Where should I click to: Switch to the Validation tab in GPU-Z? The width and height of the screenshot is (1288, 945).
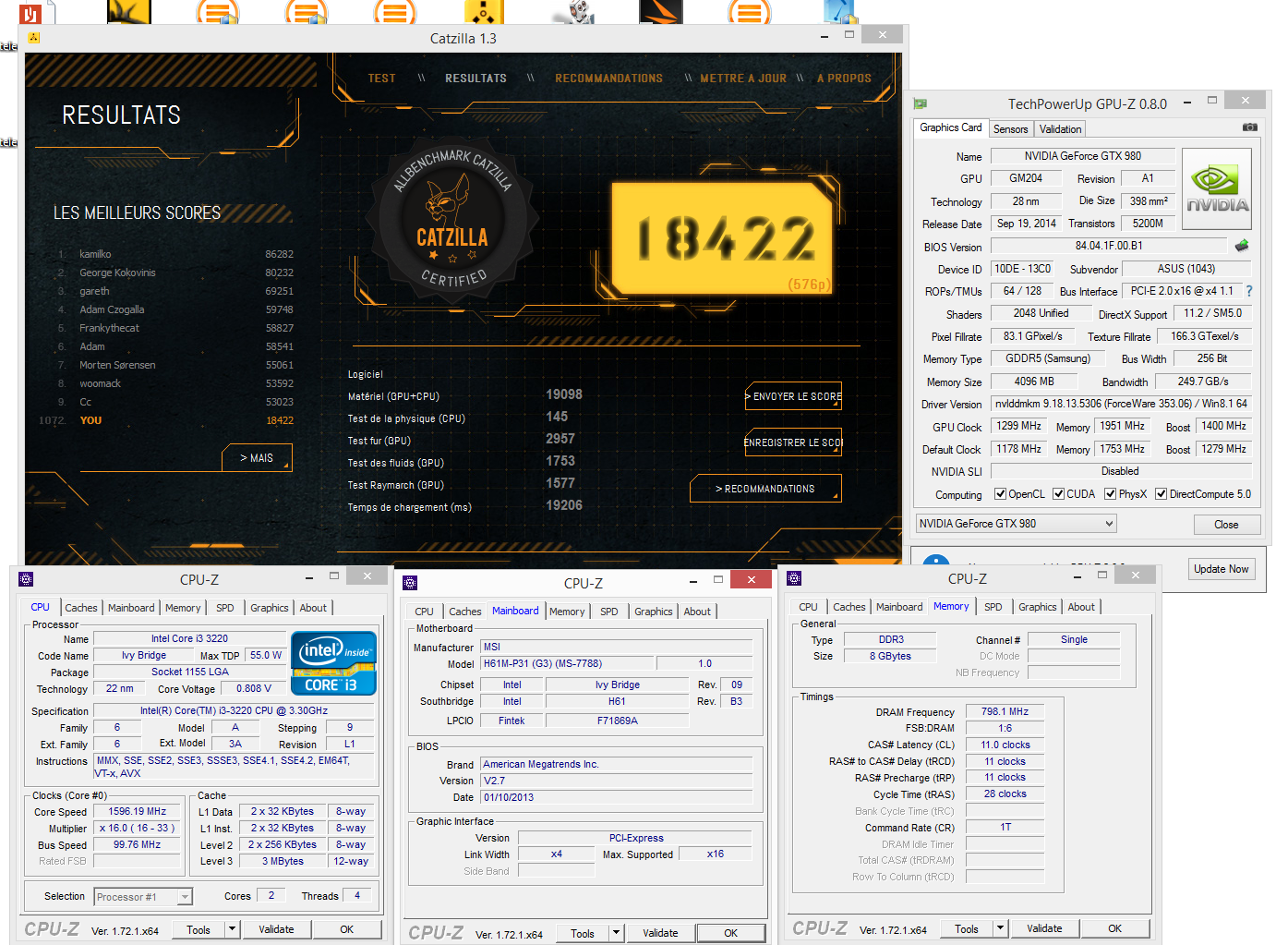1060,129
